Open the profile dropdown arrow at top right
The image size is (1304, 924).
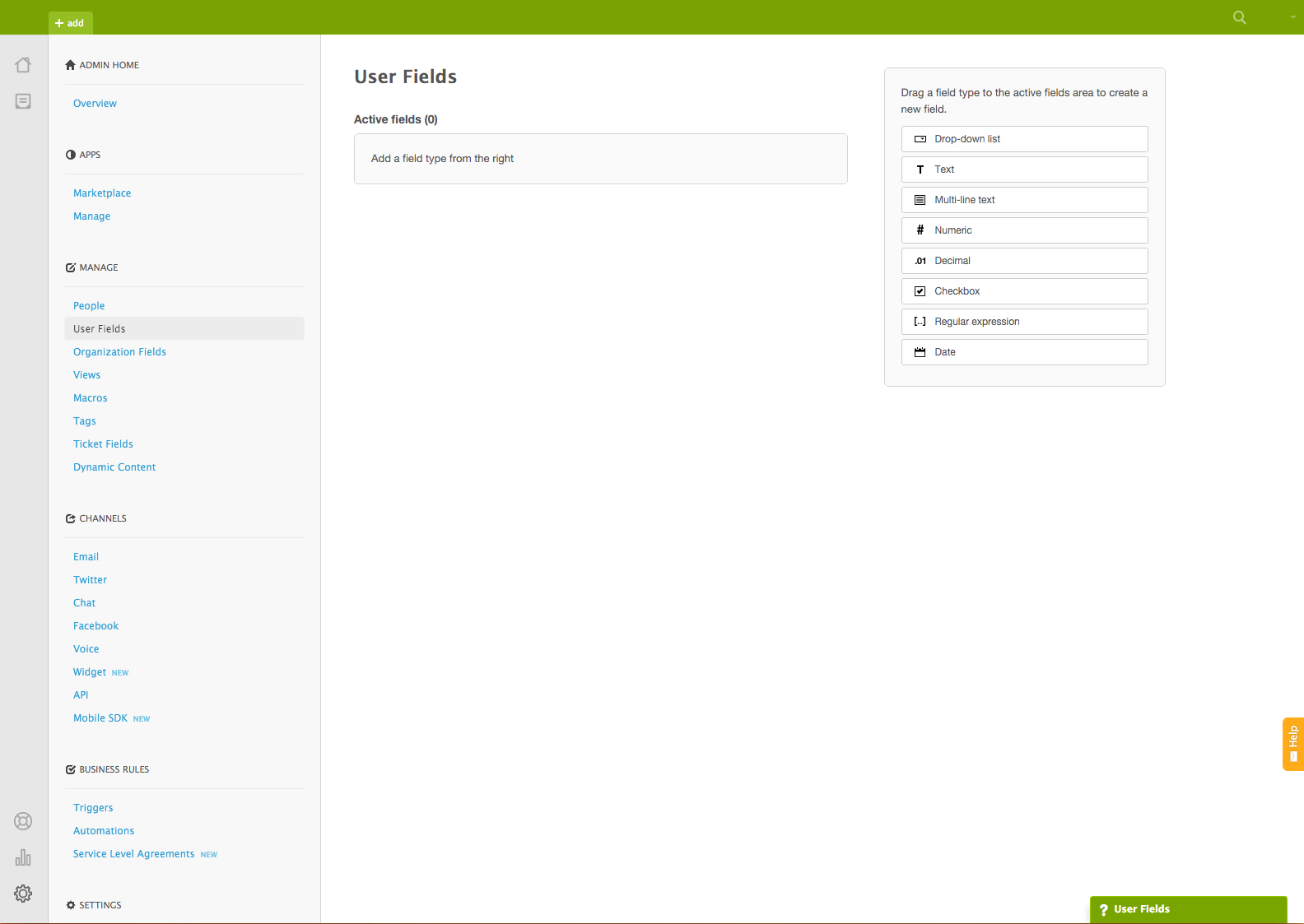click(1293, 17)
